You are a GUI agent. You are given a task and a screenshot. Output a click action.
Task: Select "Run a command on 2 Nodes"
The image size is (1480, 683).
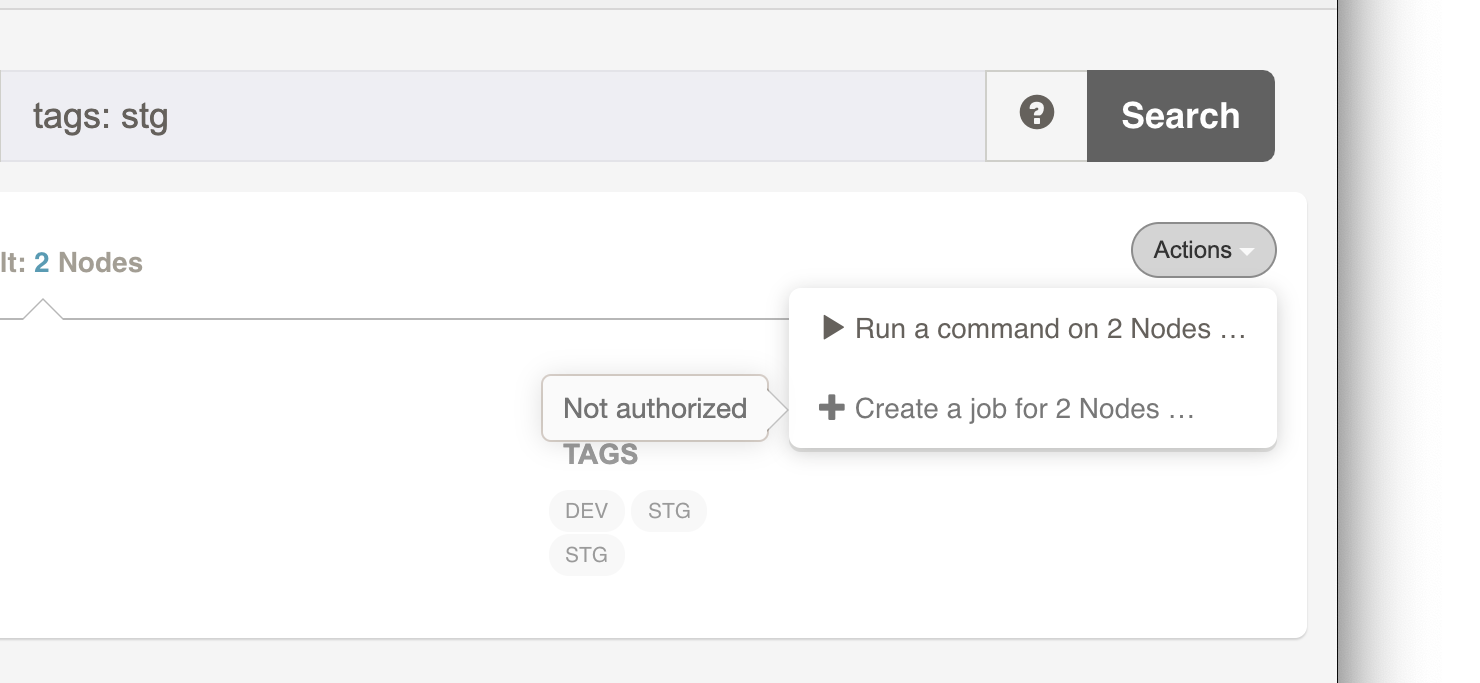pyautogui.click(x=1030, y=329)
